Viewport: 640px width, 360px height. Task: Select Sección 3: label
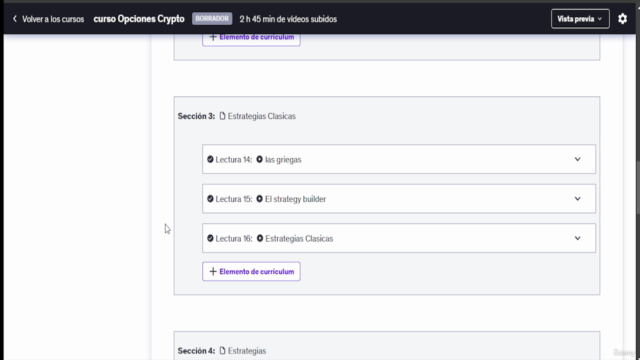tap(196, 116)
